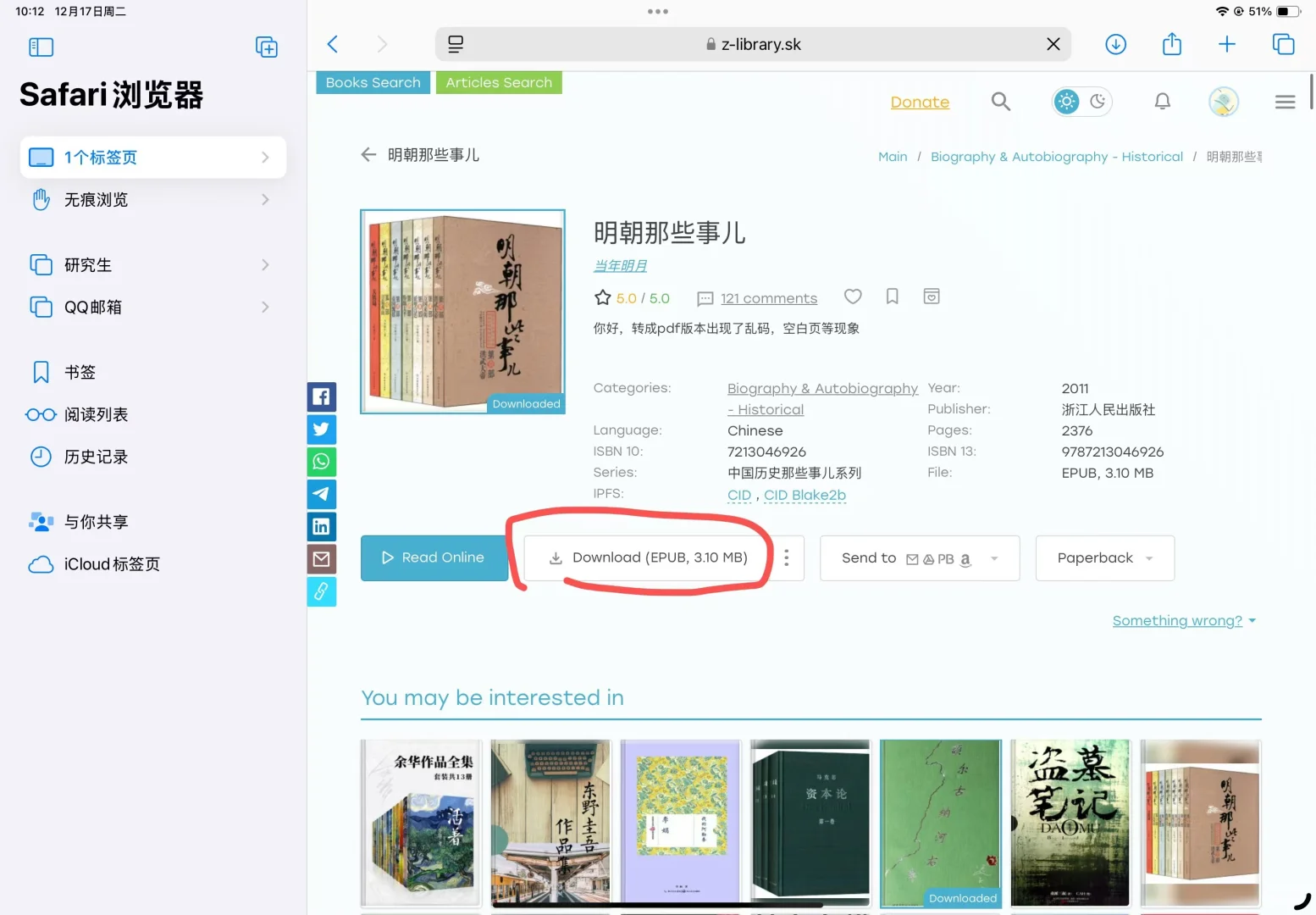Click the z-library.sk address field
The image size is (1316, 915).
point(753,44)
